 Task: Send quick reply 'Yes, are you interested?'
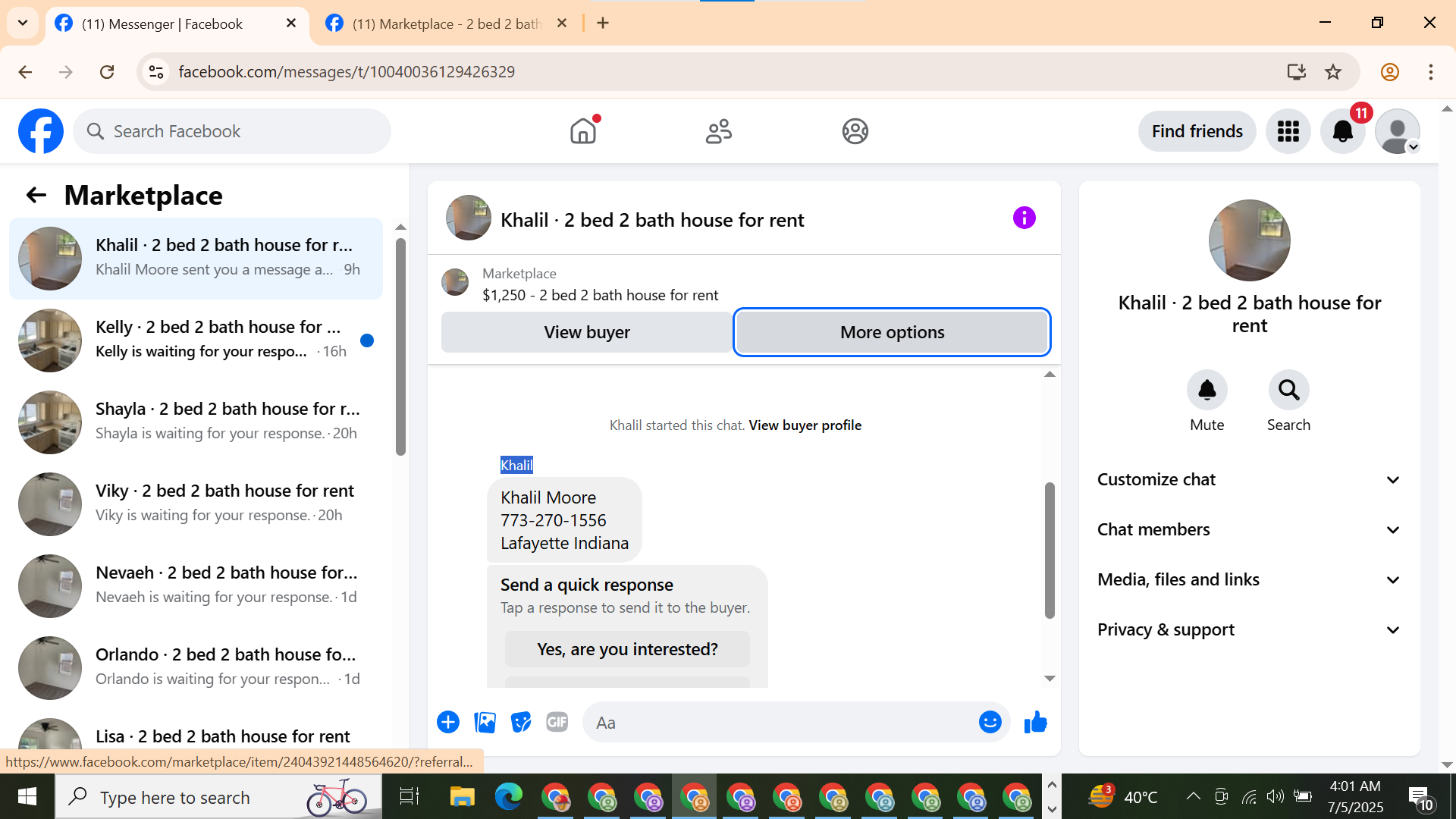tap(627, 649)
